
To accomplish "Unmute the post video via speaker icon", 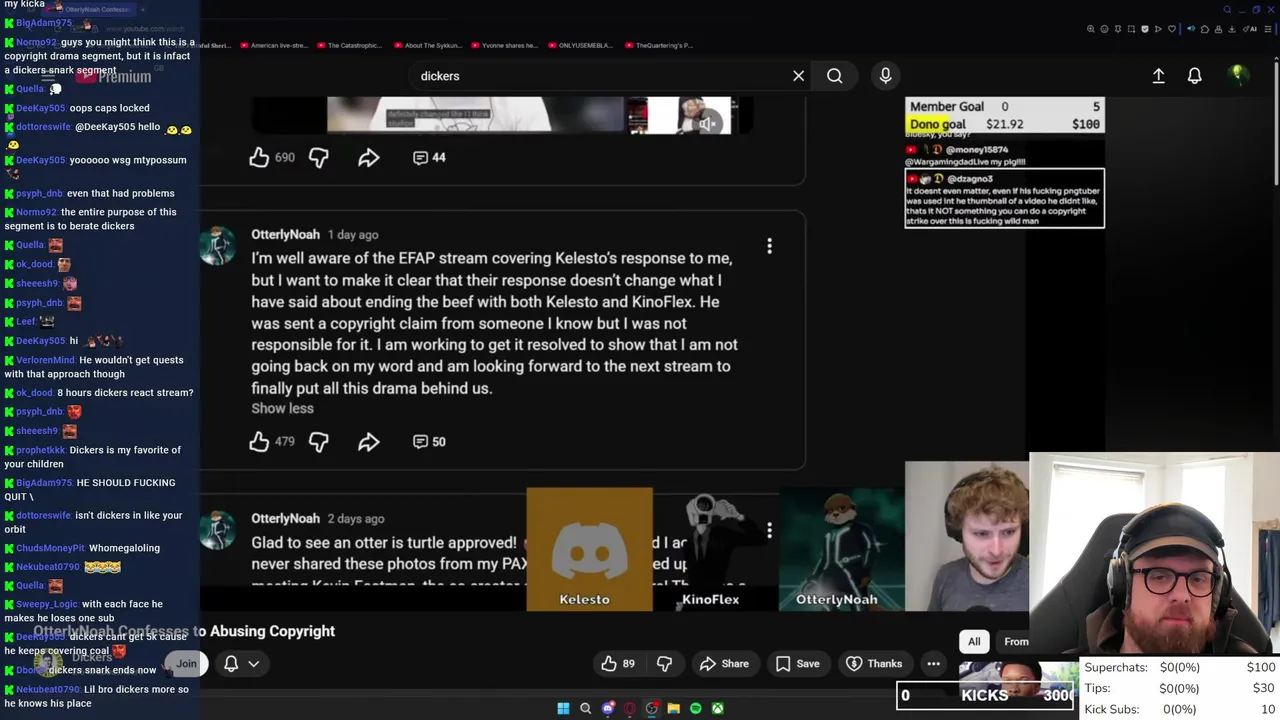I will pos(708,122).
